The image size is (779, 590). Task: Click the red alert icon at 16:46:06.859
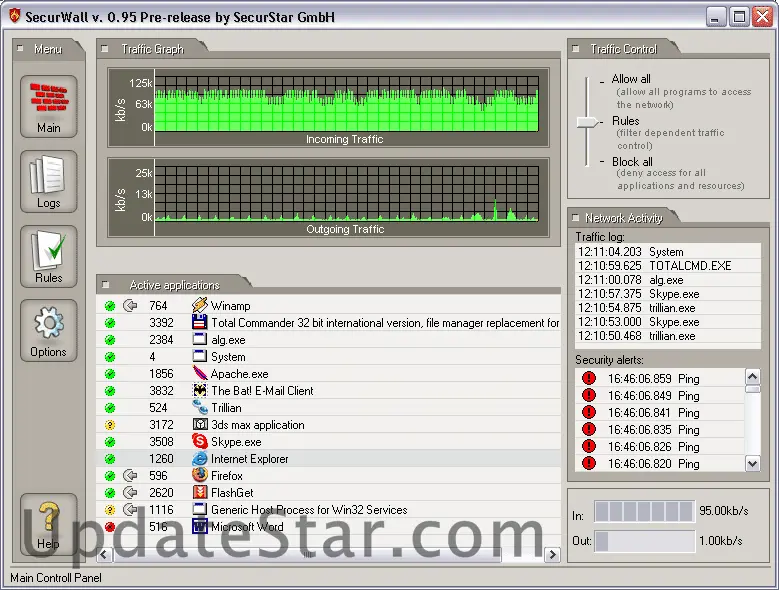pyautogui.click(x=589, y=378)
